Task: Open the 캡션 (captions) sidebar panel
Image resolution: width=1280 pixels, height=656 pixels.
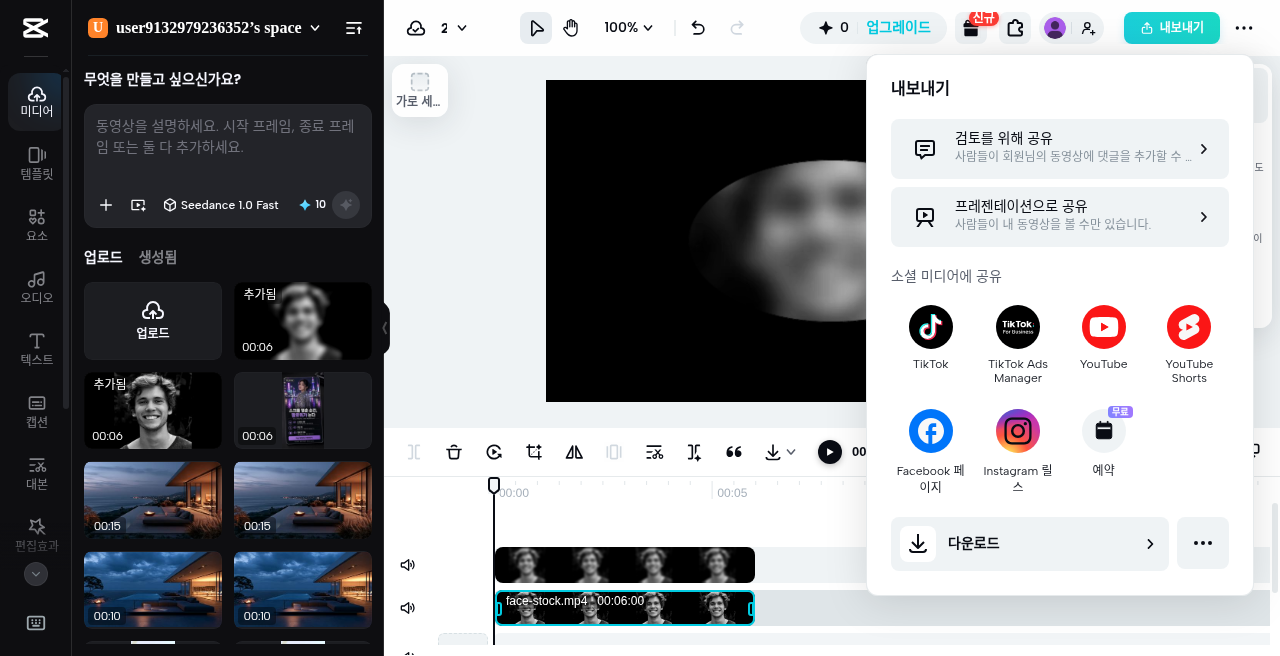Action: pos(36,411)
